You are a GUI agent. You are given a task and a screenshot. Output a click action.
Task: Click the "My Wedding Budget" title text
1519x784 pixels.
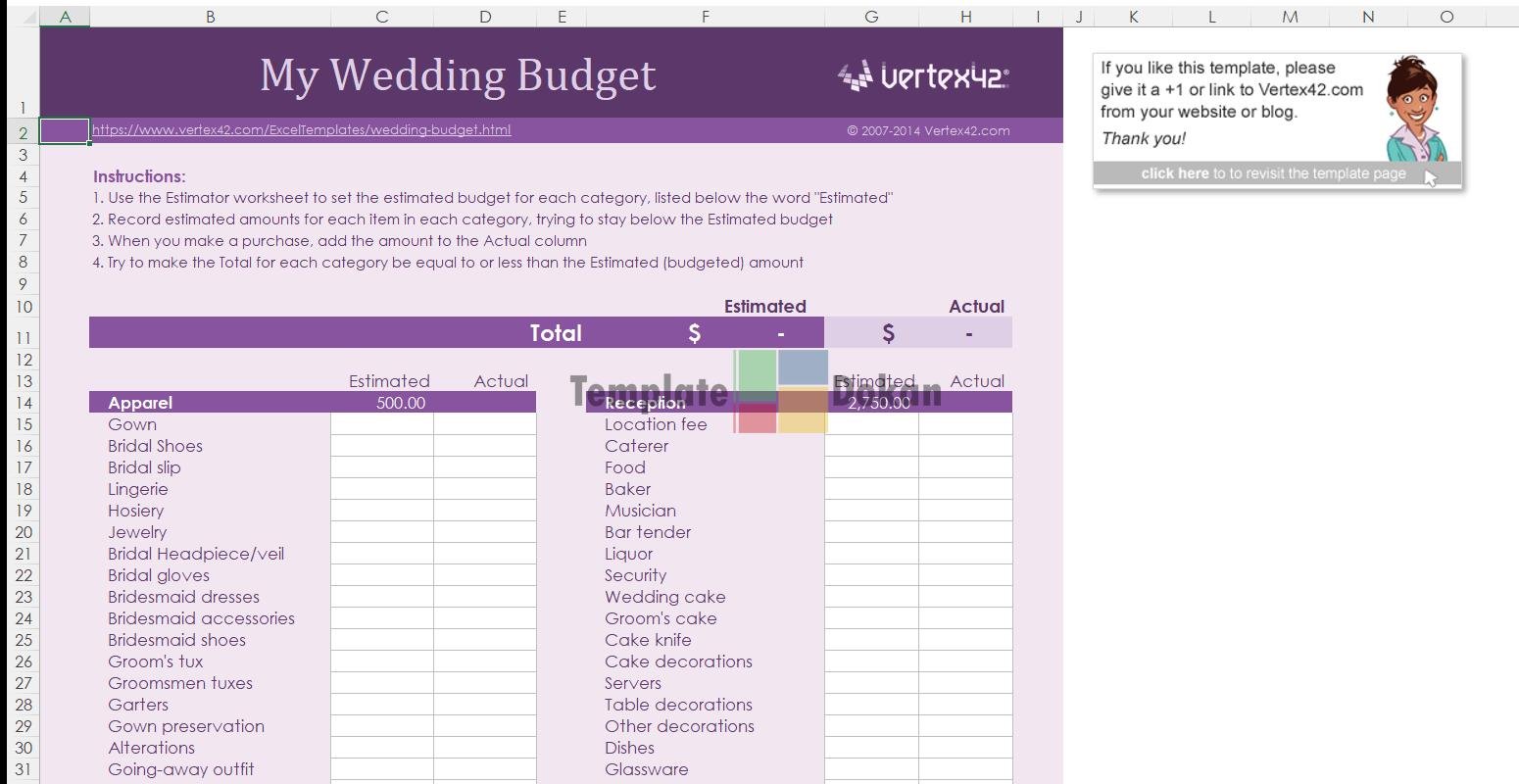tap(457, 75)
